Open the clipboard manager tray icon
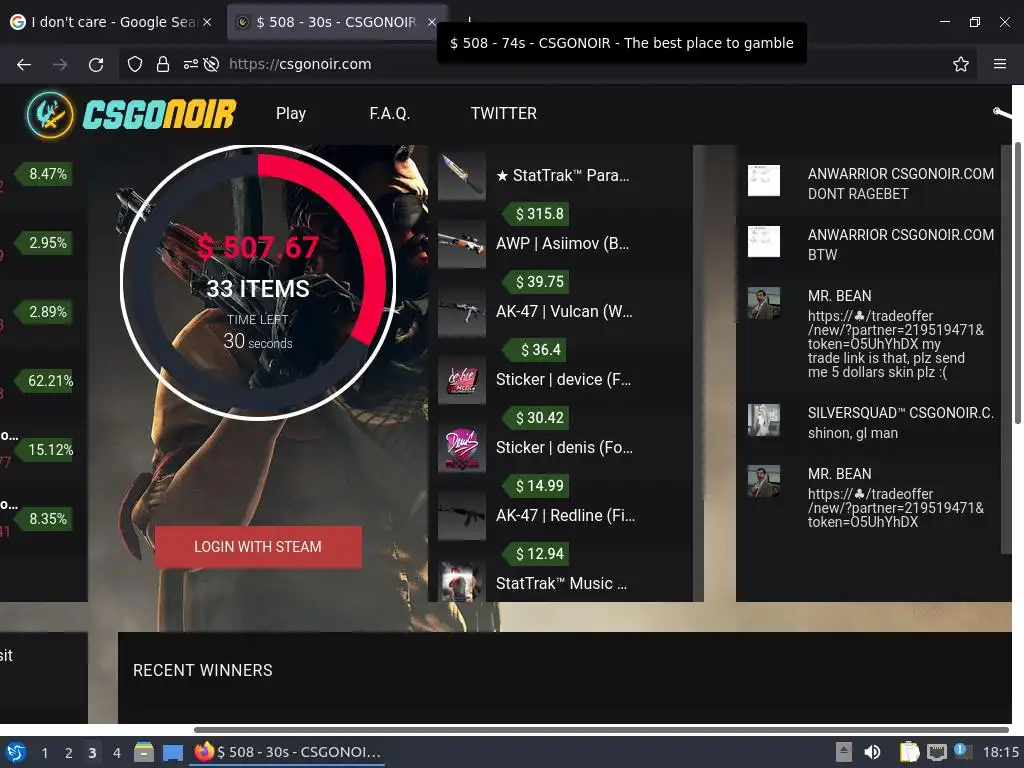 tap(909, 752)
